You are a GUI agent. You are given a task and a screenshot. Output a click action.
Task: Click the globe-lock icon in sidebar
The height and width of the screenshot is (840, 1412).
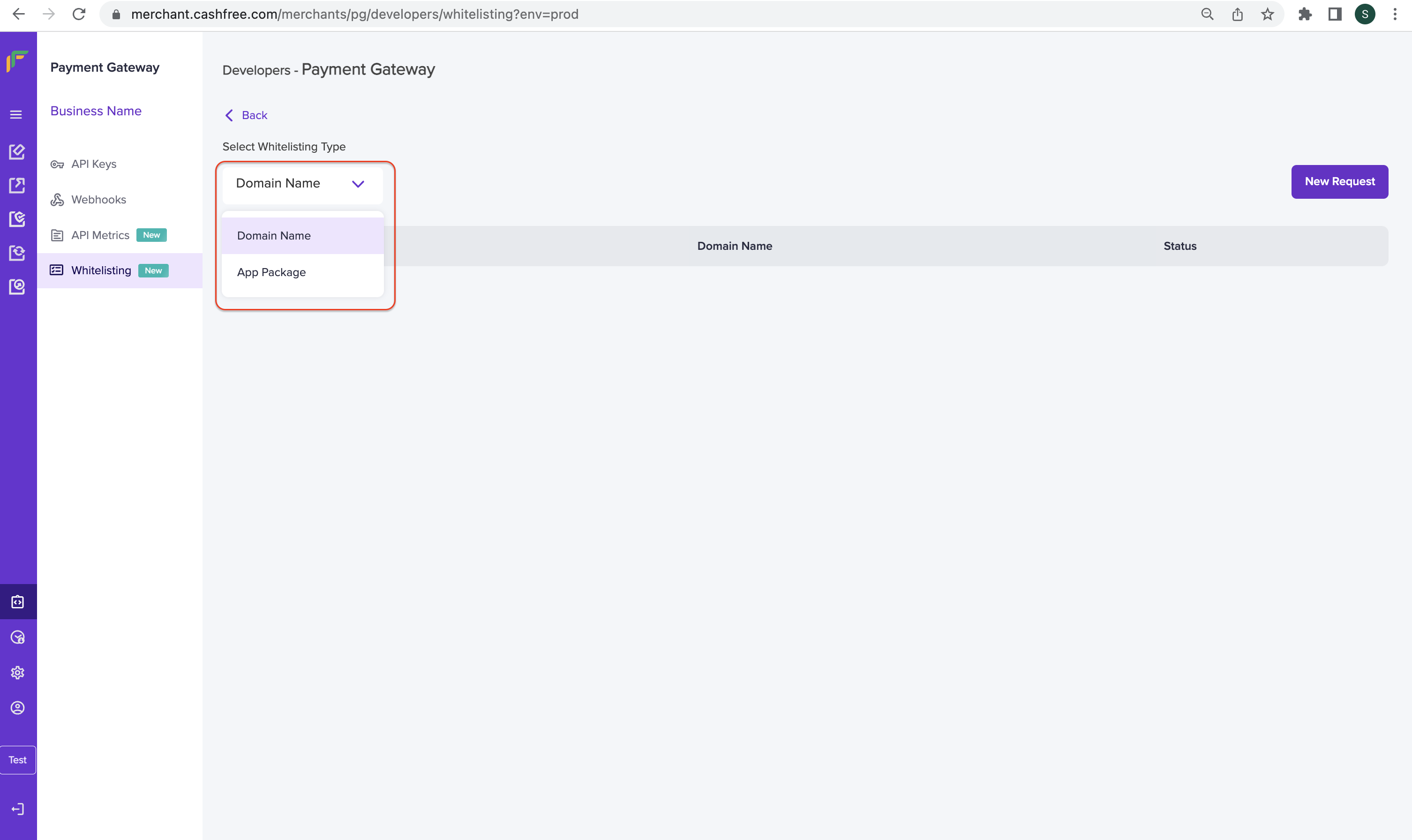click(17, 637)
